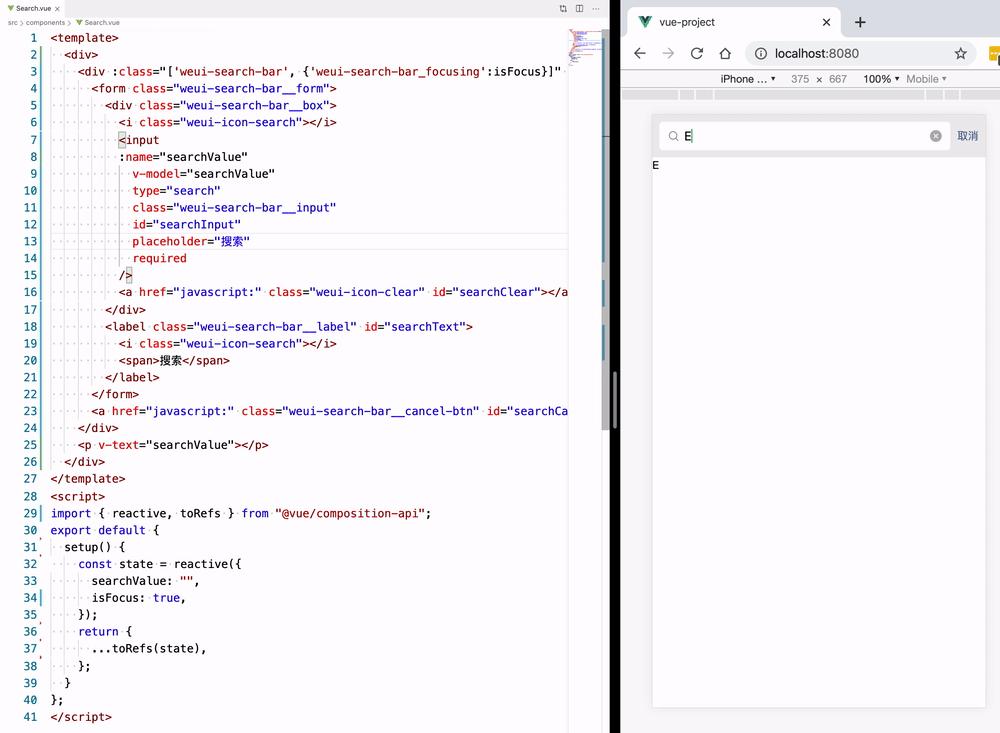Viewport: 1000px width, 733px height.
Task: Open the Mobile throttling dropdown
Action: point(923,78)
